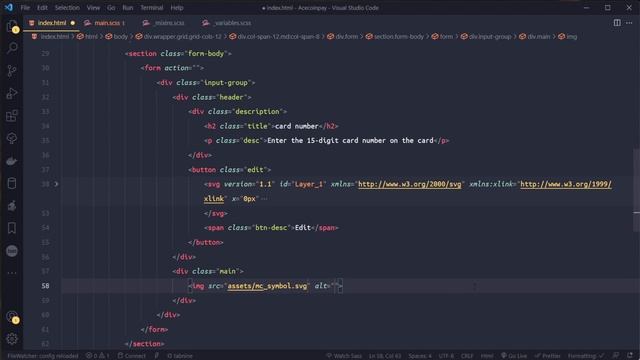Switch to the index.html tab
640x360 pixels.
52,23
